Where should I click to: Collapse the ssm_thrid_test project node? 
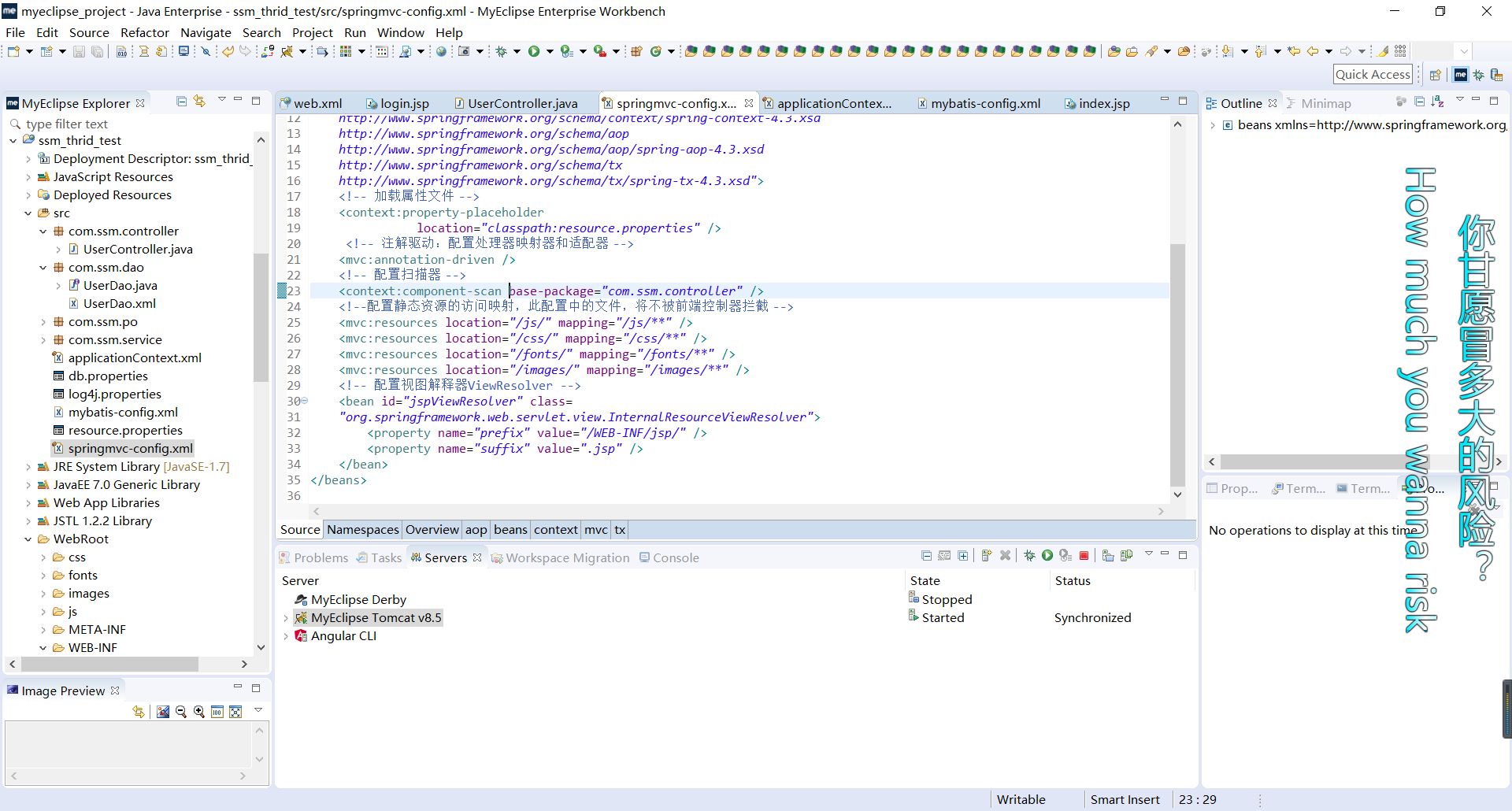(x=13, y=141)
